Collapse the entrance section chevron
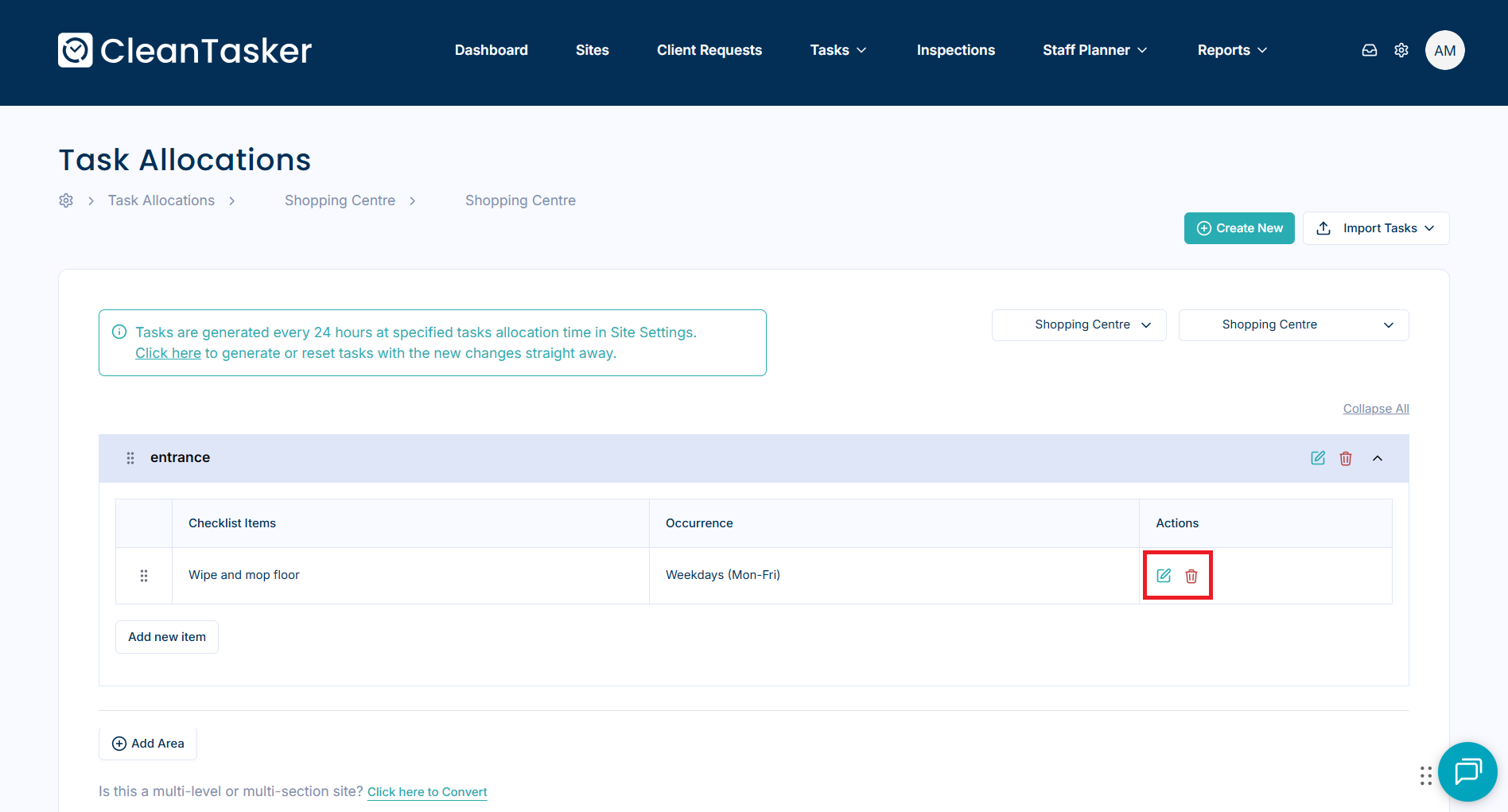The height and width of the screenshot is (812, 1508). 1378,458
